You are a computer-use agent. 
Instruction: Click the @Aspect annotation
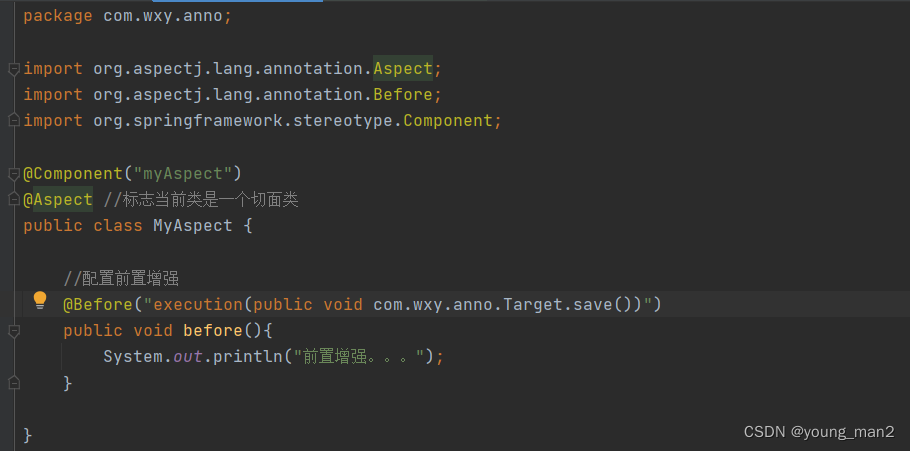pyautogui.click(x=58, y=199)
